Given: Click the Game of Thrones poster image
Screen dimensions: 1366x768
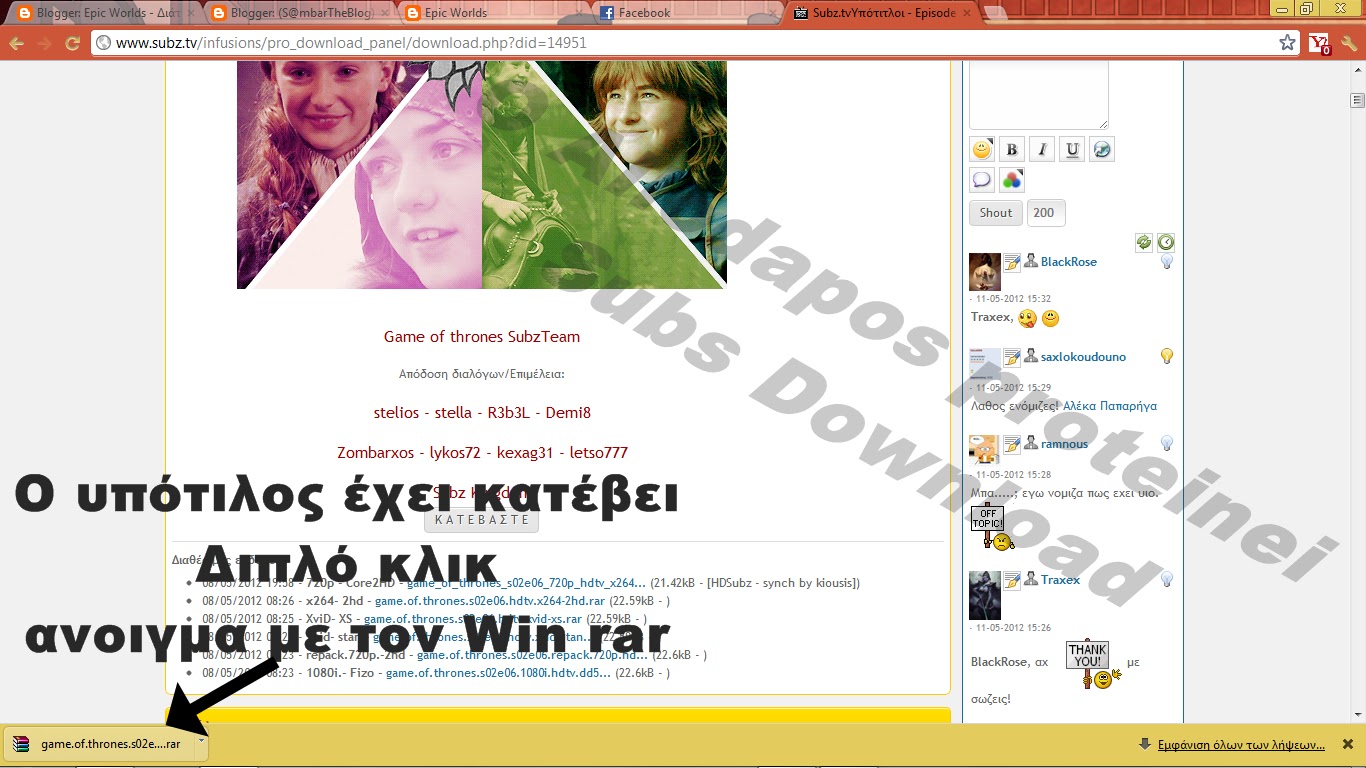Looking at the screenshot, I should click(482, 175).
